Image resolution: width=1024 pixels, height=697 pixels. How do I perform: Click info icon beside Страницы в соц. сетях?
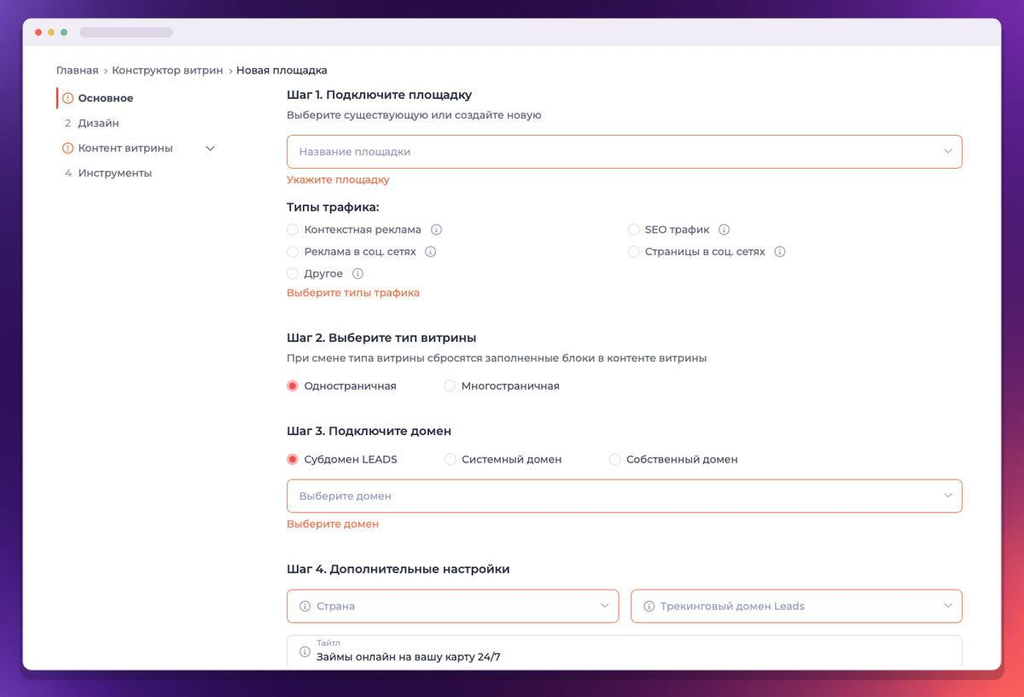(780, 251)
